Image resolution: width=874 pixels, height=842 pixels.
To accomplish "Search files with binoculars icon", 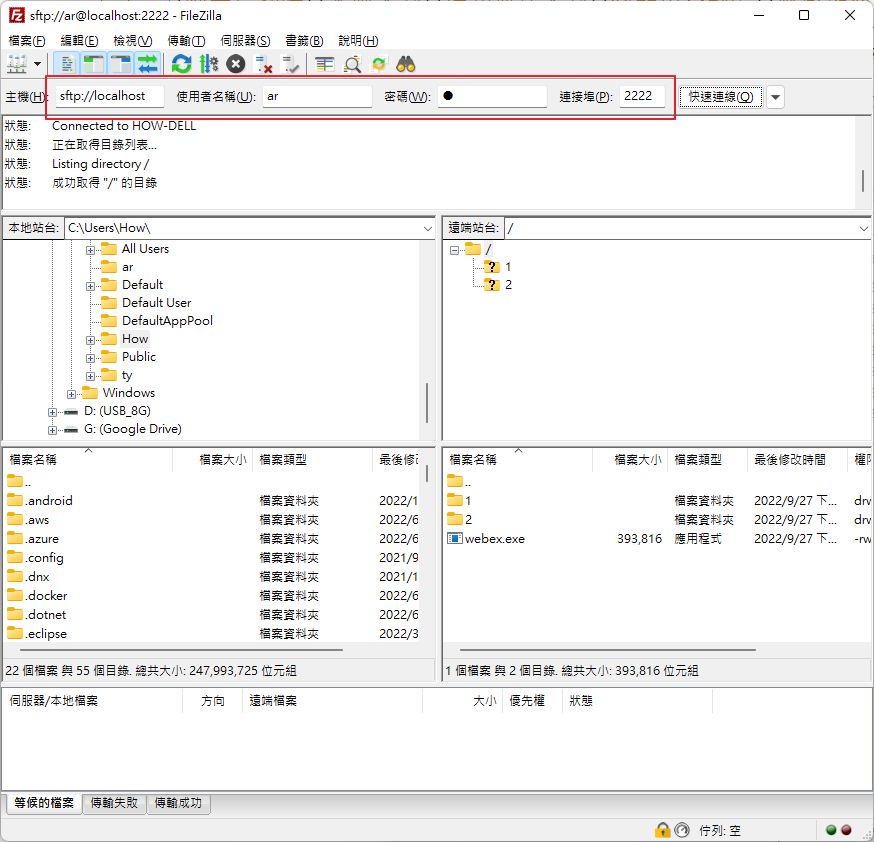I will click(406, 65).
